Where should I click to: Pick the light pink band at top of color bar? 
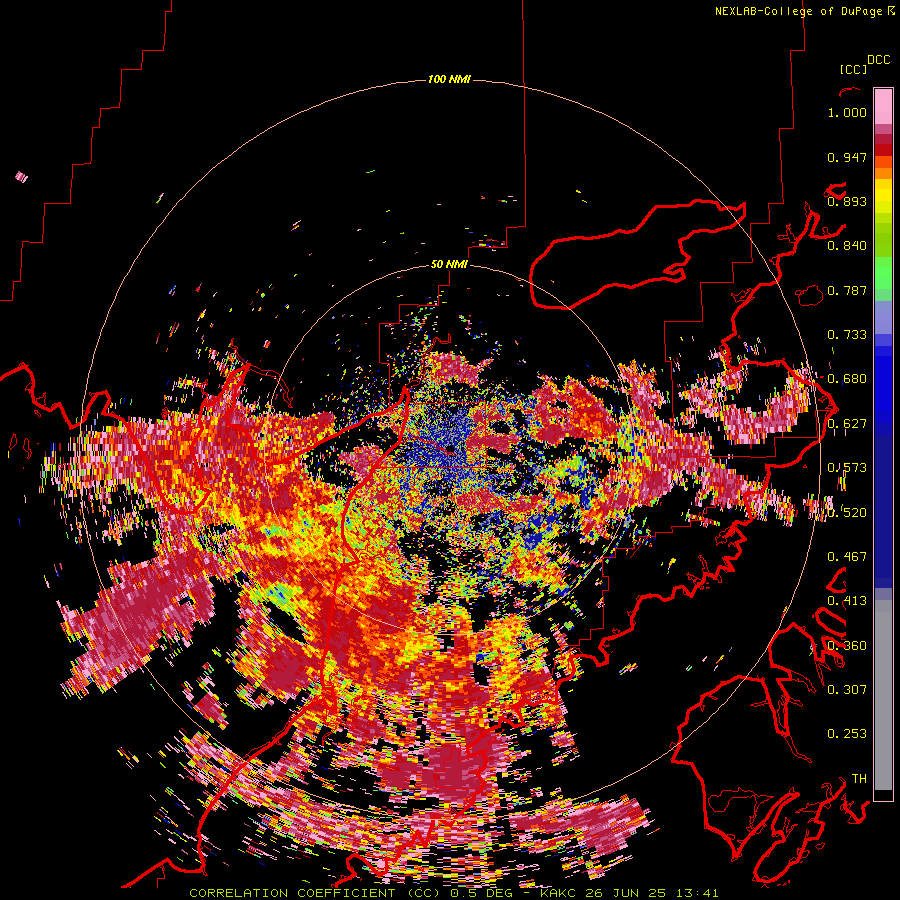[x=883, y=106]
